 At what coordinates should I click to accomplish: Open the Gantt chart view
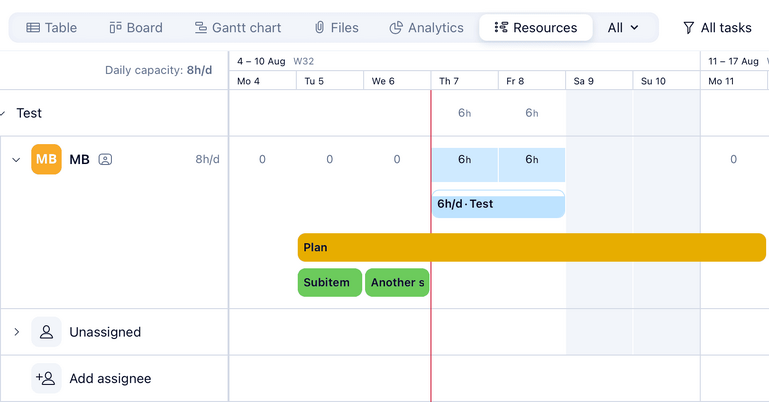(238, 28)
